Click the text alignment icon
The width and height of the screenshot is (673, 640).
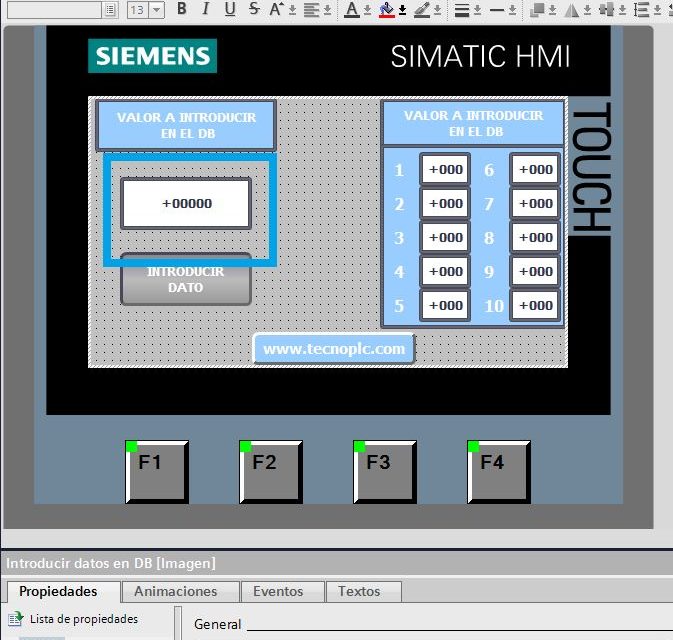(x=311, y=10)
